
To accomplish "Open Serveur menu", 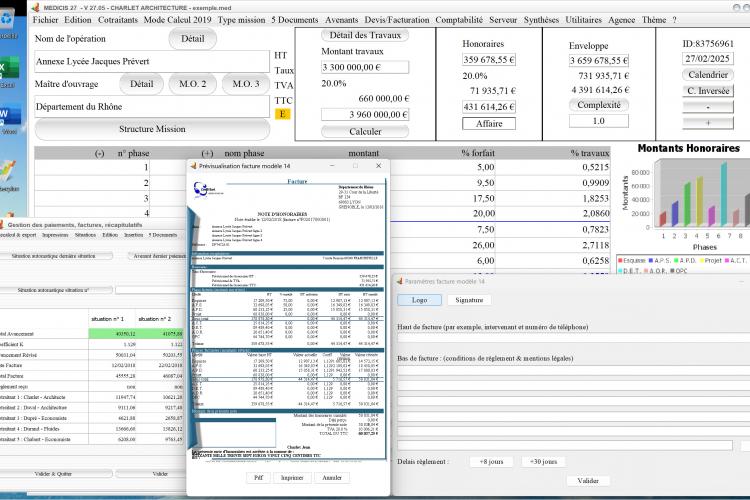I will pyautogui.click(x=503, y=20).
